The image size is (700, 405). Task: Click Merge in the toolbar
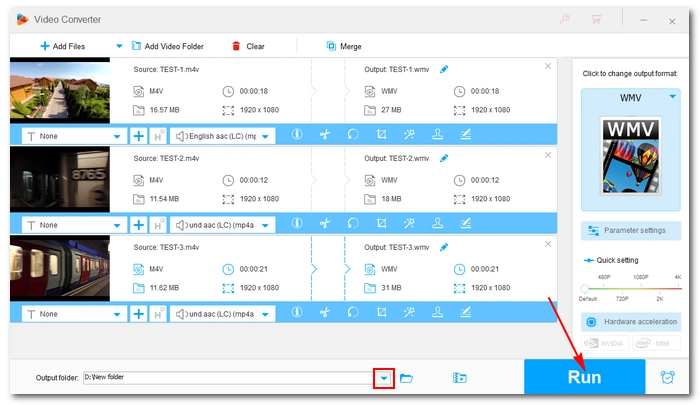click(x=344, y=46)
